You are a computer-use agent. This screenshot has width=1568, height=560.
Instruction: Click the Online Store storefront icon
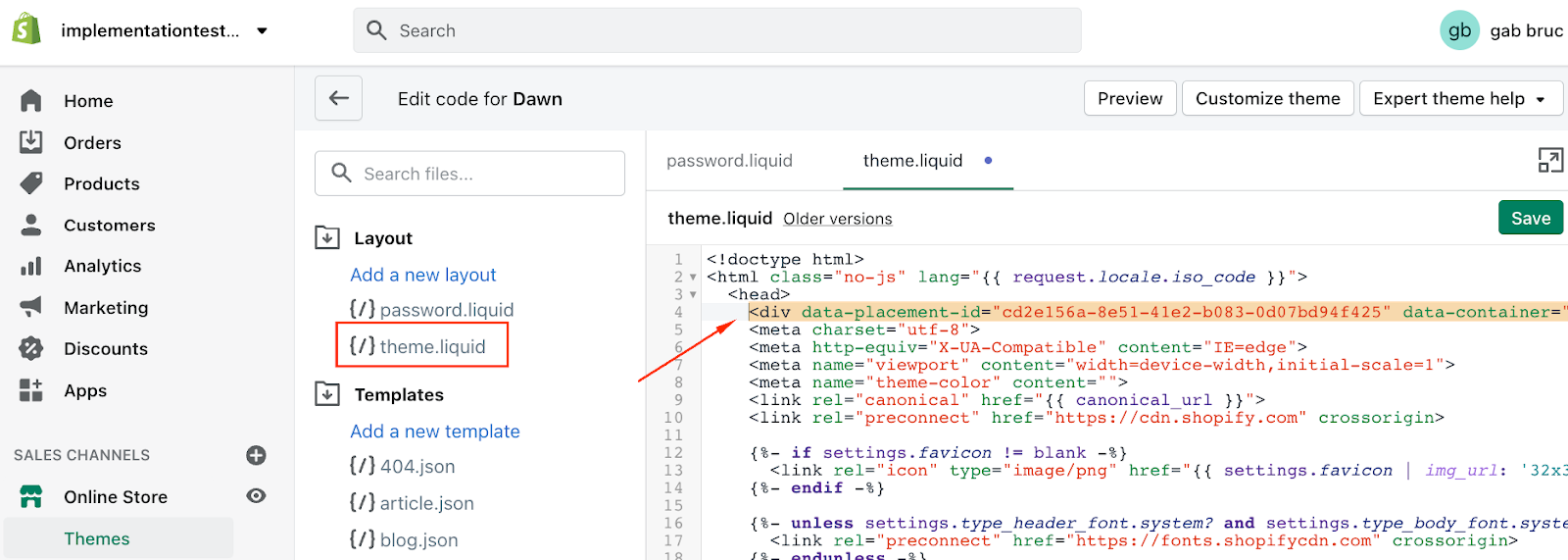point(31,496)
